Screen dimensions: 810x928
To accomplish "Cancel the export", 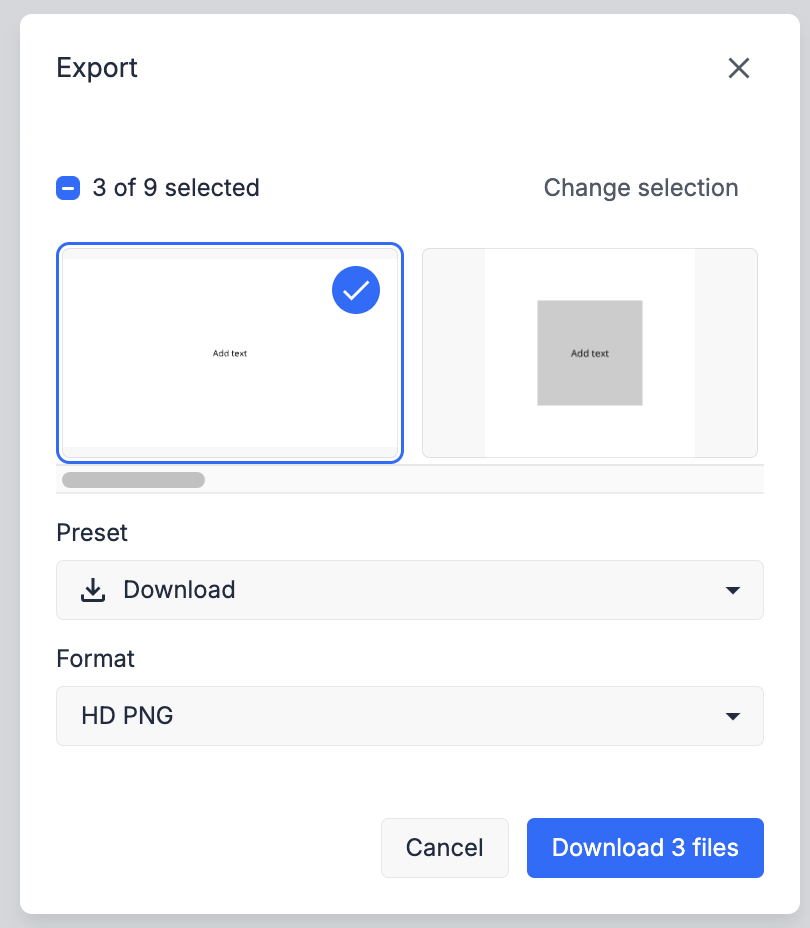I will tap(444, 848).
